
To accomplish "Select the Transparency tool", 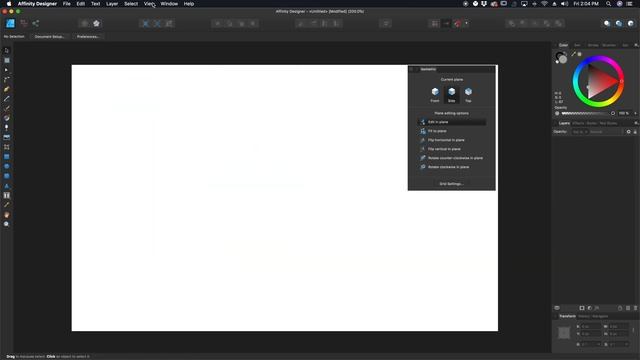I will pos(7,128).
